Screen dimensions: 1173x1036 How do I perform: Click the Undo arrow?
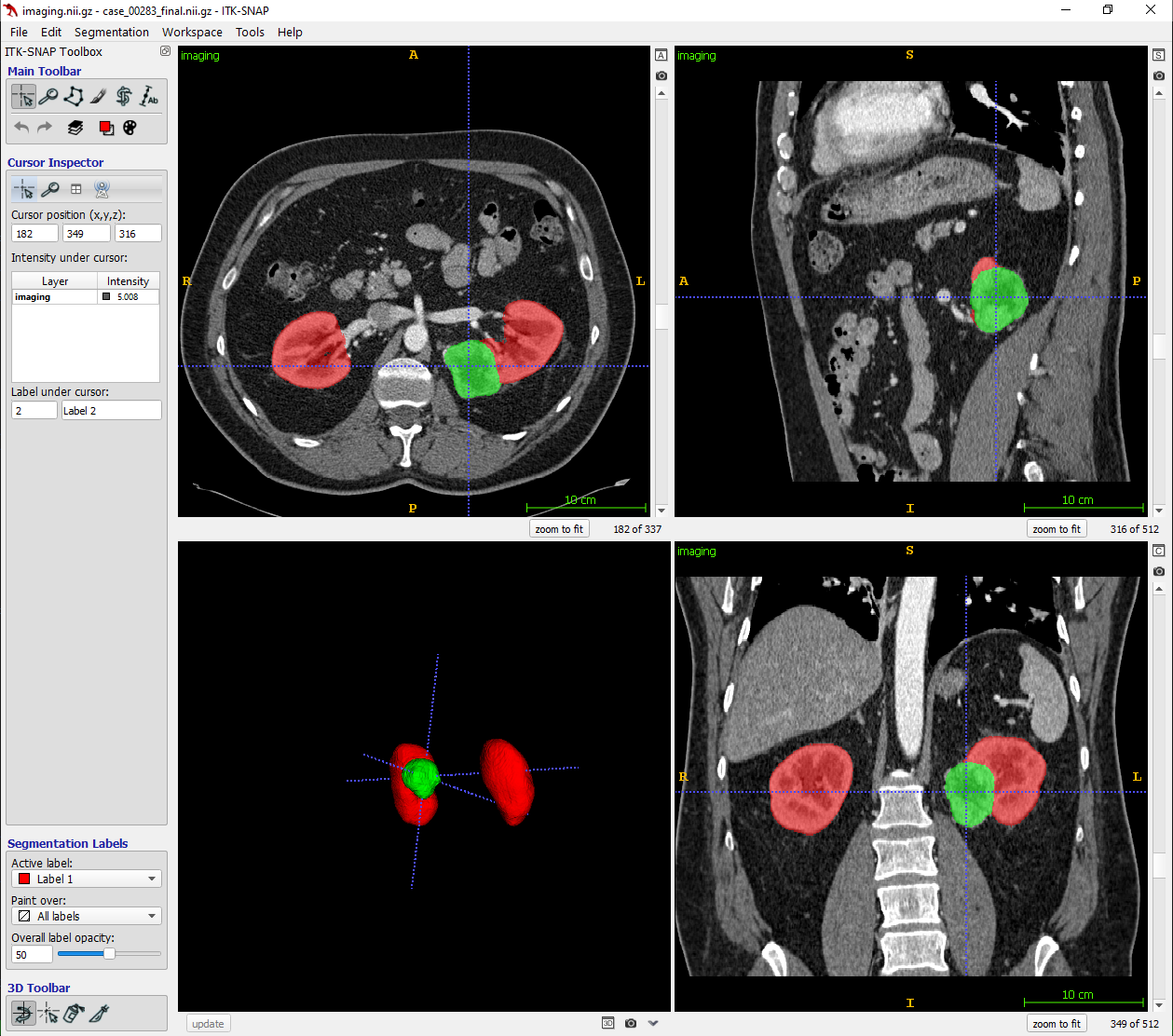(x=22, y=128)
